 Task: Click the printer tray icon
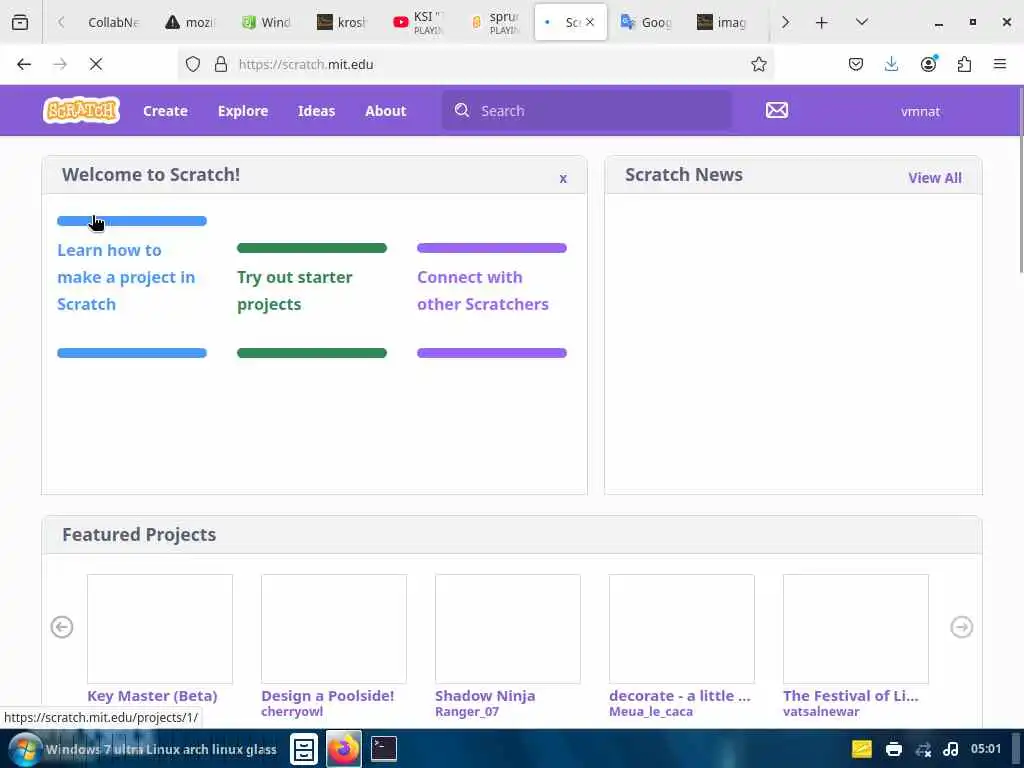click(x=893, y=749)
